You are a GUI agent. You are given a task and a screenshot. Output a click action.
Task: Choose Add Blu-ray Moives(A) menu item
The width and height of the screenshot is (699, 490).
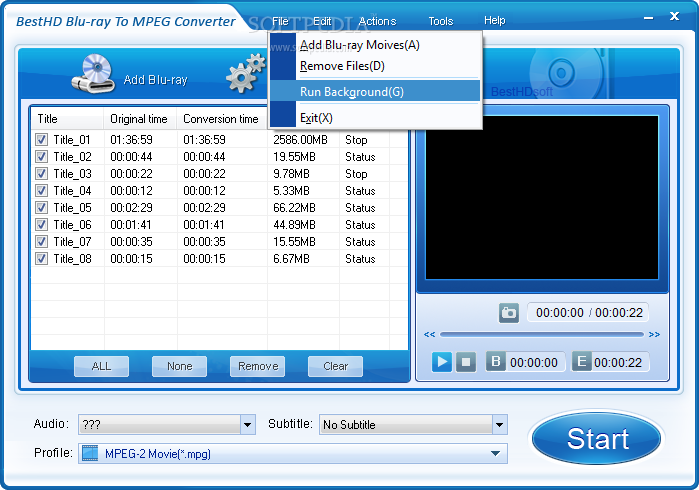pos(374,45)
